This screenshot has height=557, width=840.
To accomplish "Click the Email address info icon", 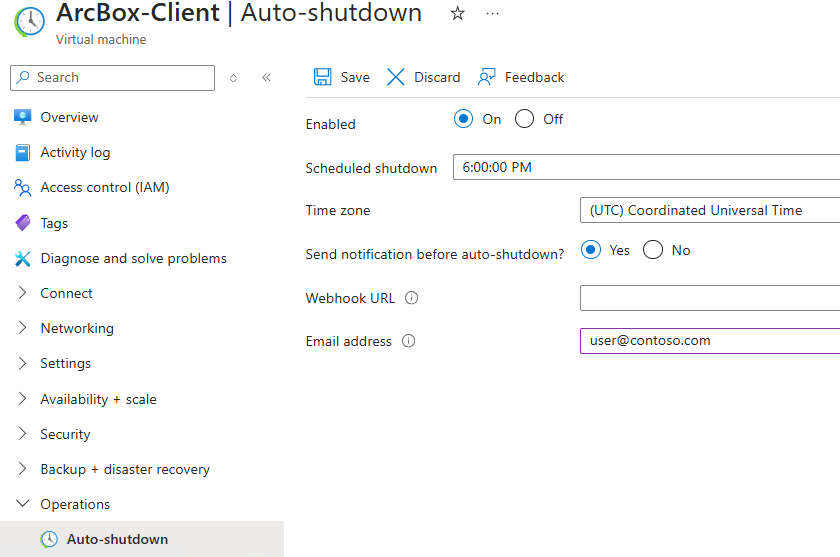I will pyautogui.click(x=408, y=341).
